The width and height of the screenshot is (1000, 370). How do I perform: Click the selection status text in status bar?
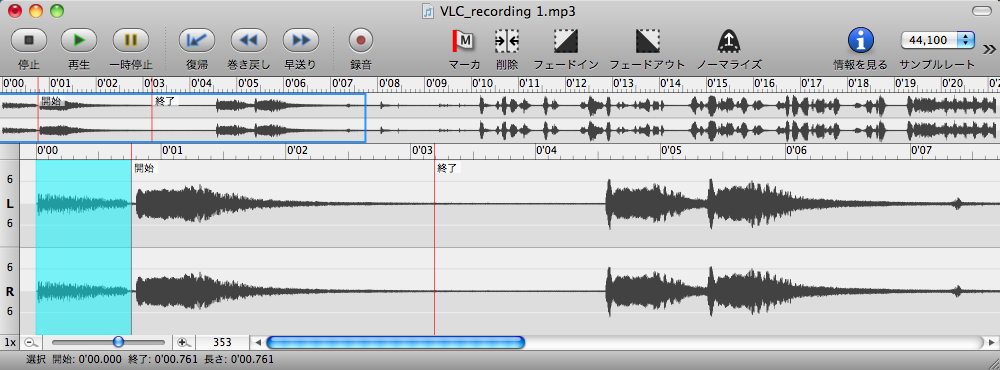(x=150, y=360)
